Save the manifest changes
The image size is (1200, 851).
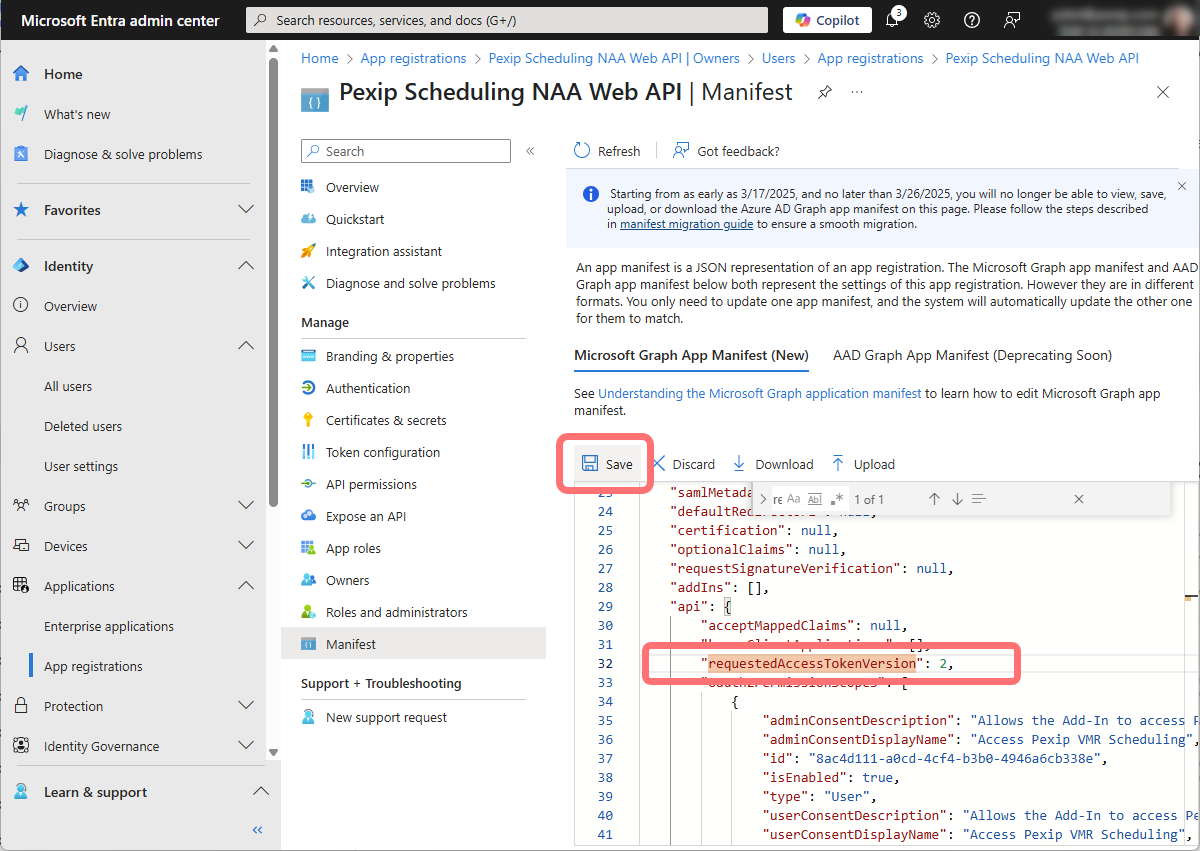click(x=607, y=464)
